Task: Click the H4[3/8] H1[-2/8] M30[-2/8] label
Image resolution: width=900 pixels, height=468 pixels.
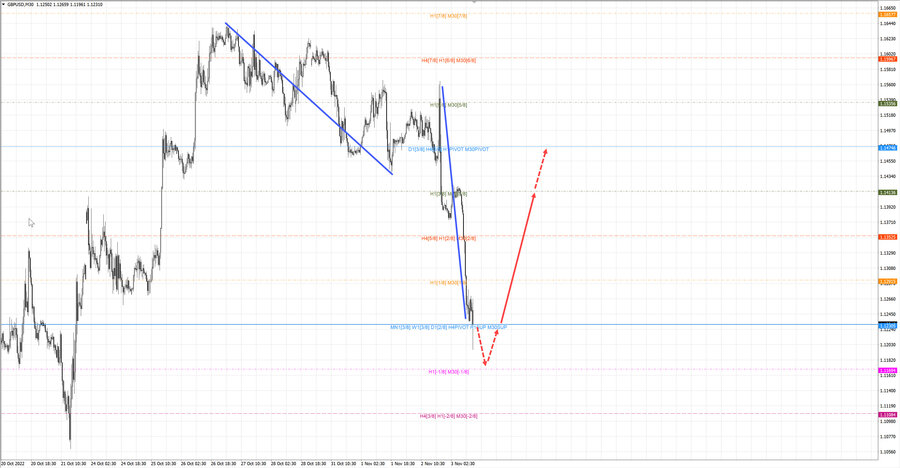Action: [448, 416]
